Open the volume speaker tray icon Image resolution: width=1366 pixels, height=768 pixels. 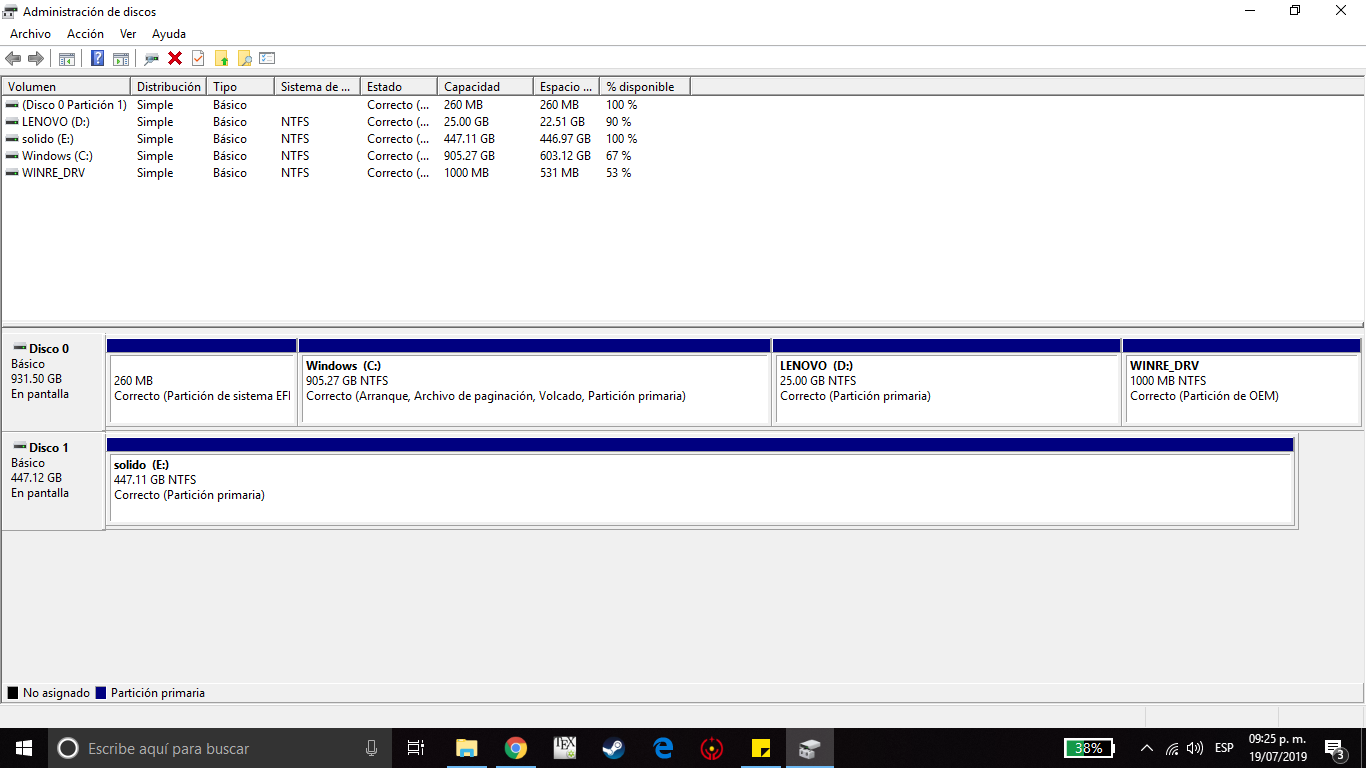tap(1195, 748)
